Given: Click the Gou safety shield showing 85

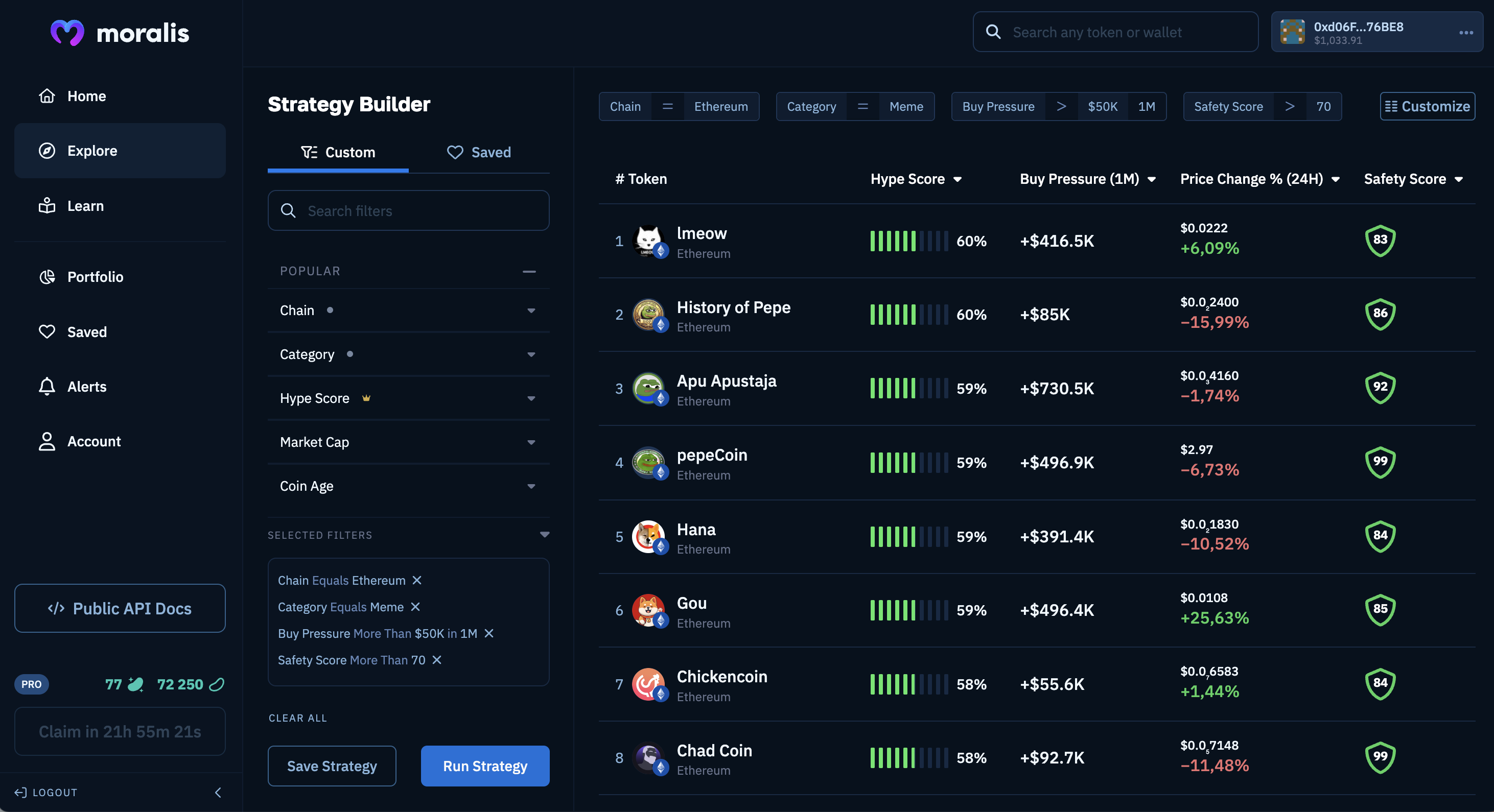Looking at the screenshot, I should [1381, 610].
